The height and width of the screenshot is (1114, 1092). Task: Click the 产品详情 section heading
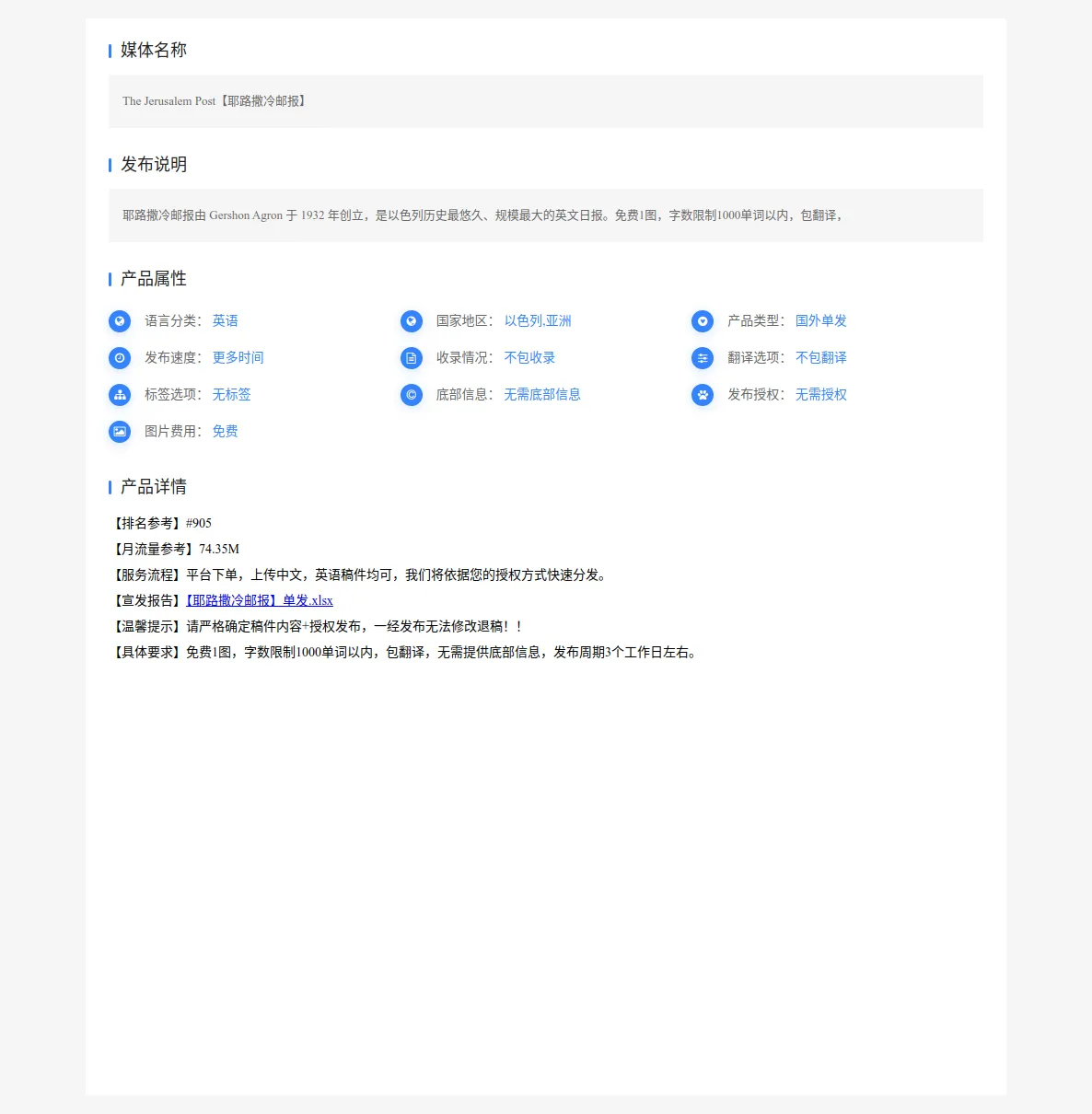(154, 486)
